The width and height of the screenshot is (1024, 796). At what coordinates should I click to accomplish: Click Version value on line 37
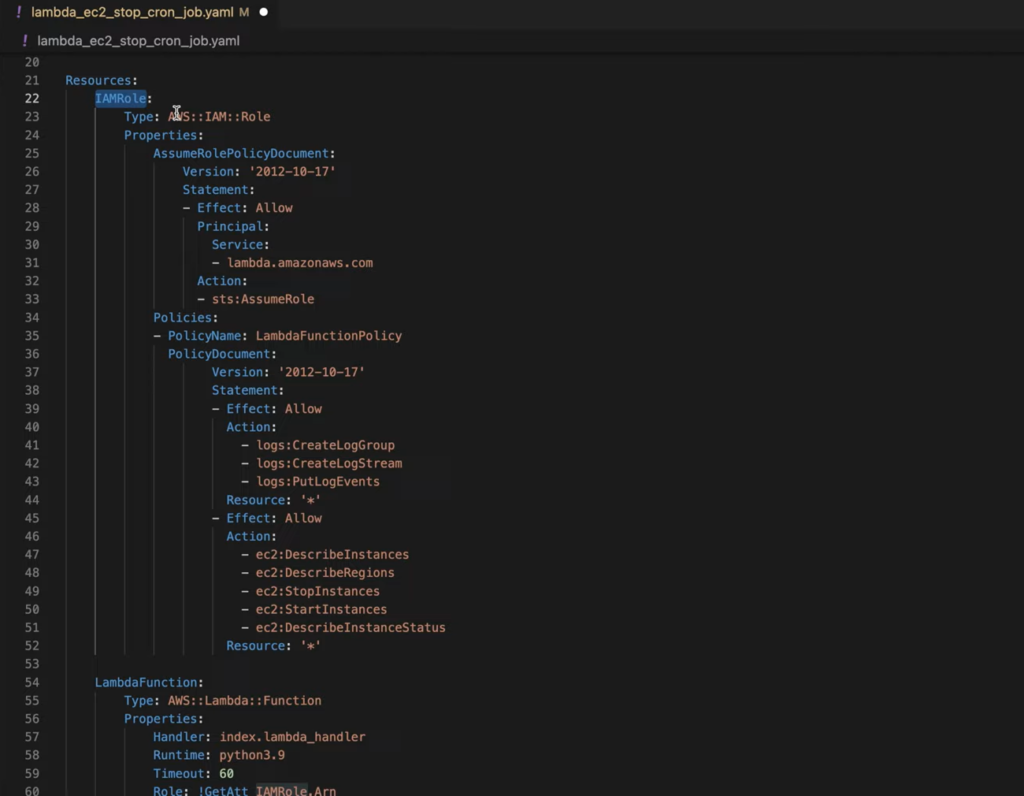(x=321, y=372)
